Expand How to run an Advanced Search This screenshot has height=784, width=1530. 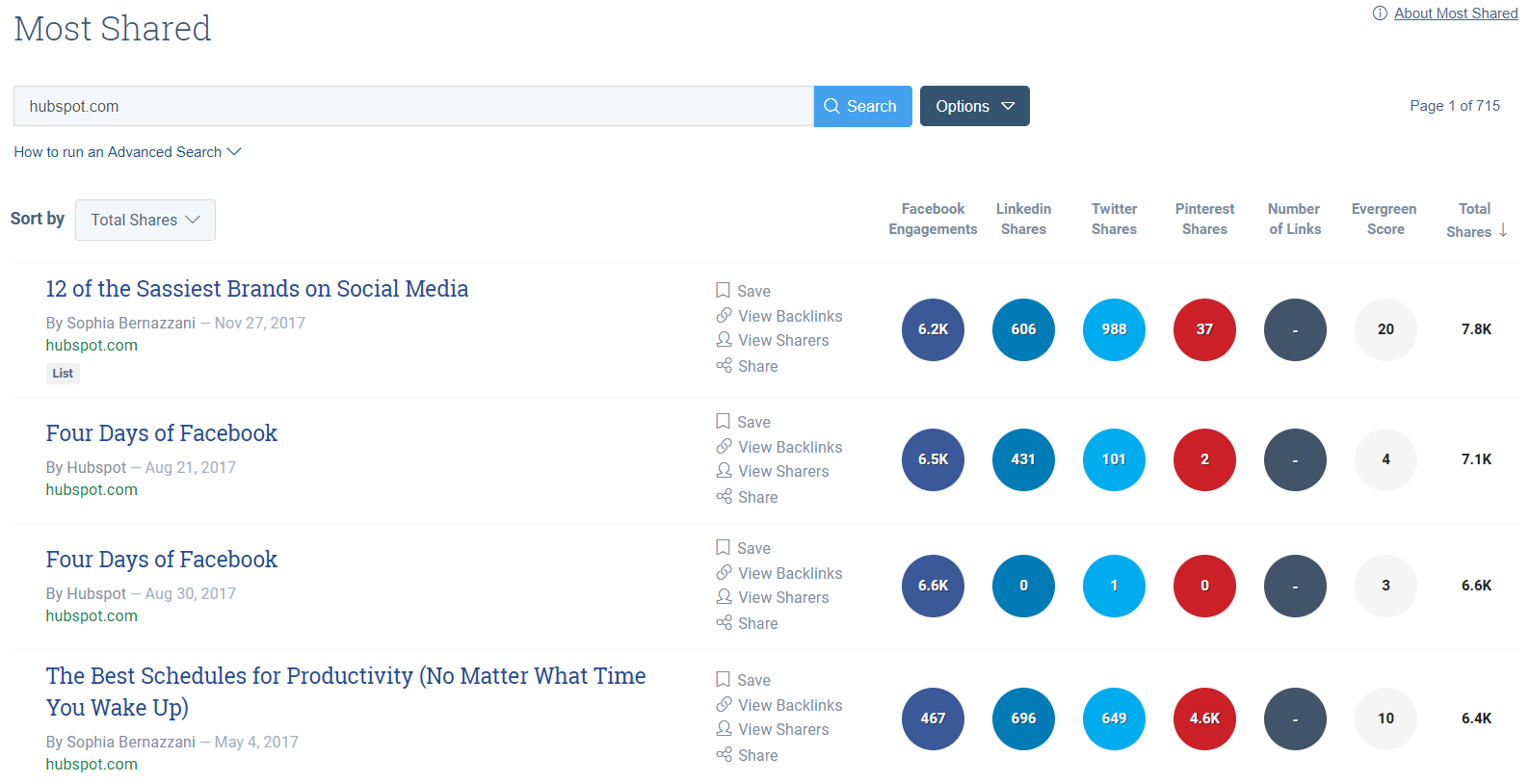point(127,152)
